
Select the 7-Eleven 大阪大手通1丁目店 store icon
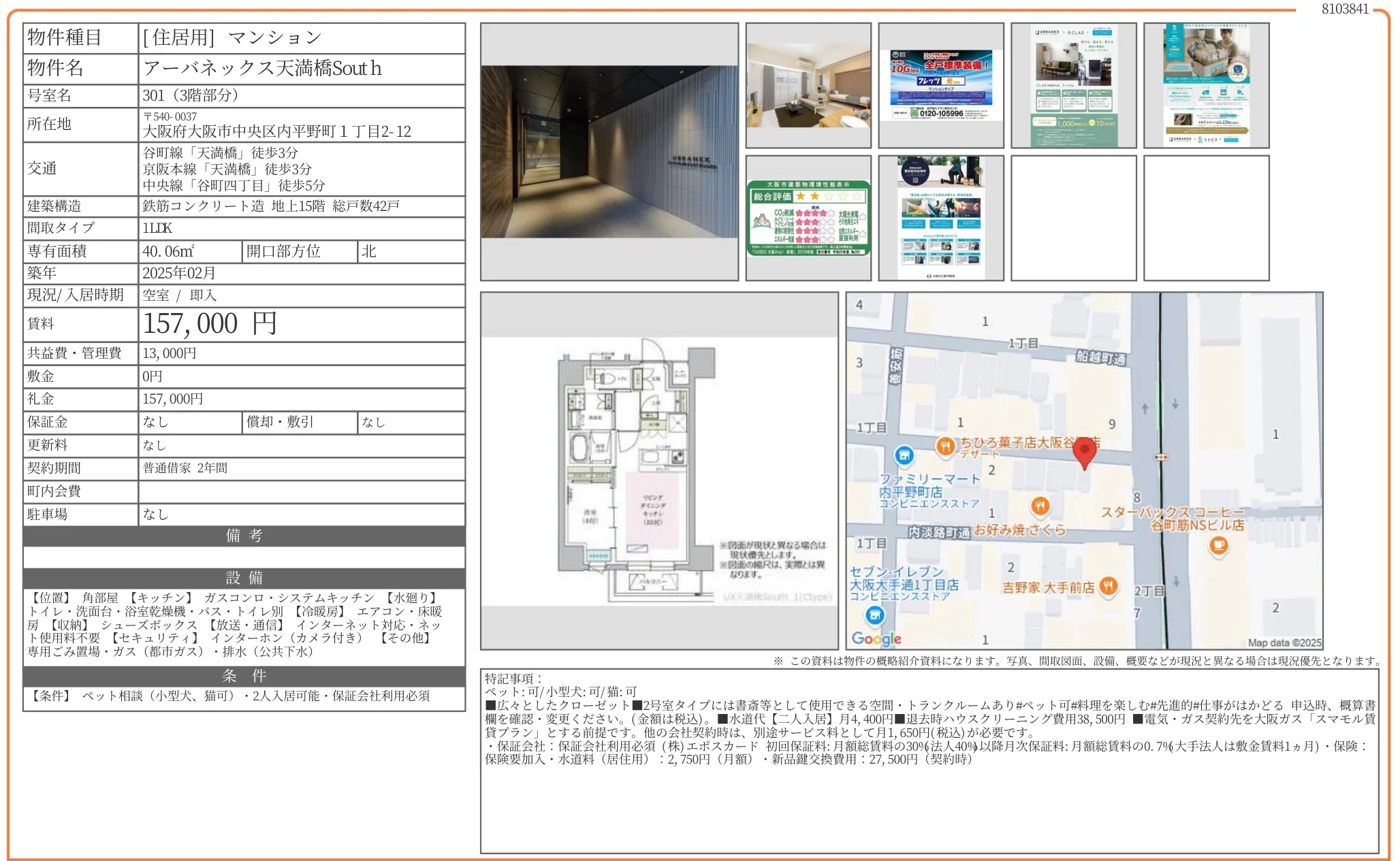[x=874, y=615]
